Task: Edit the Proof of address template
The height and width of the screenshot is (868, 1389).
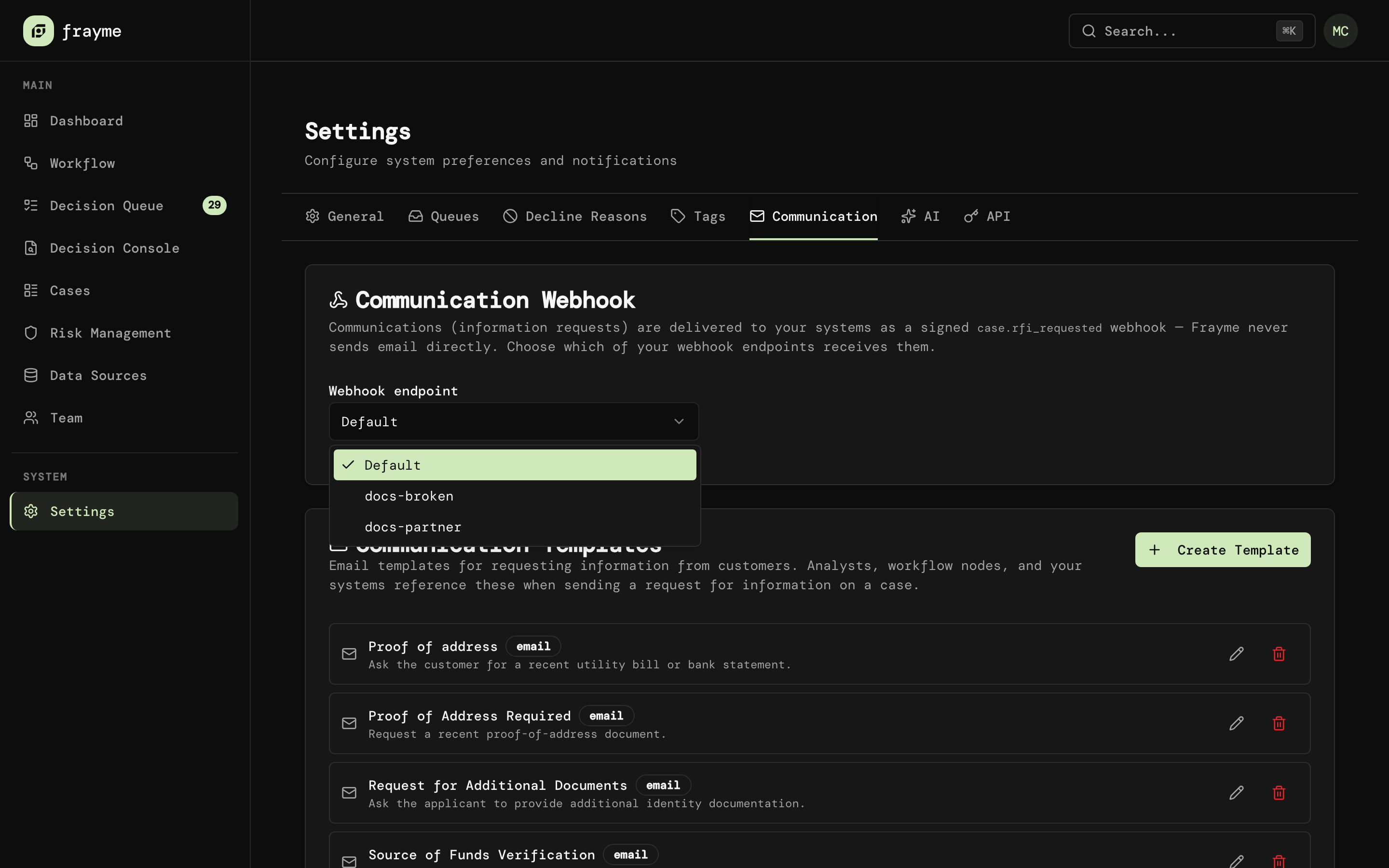Action: coord(1236,654)
